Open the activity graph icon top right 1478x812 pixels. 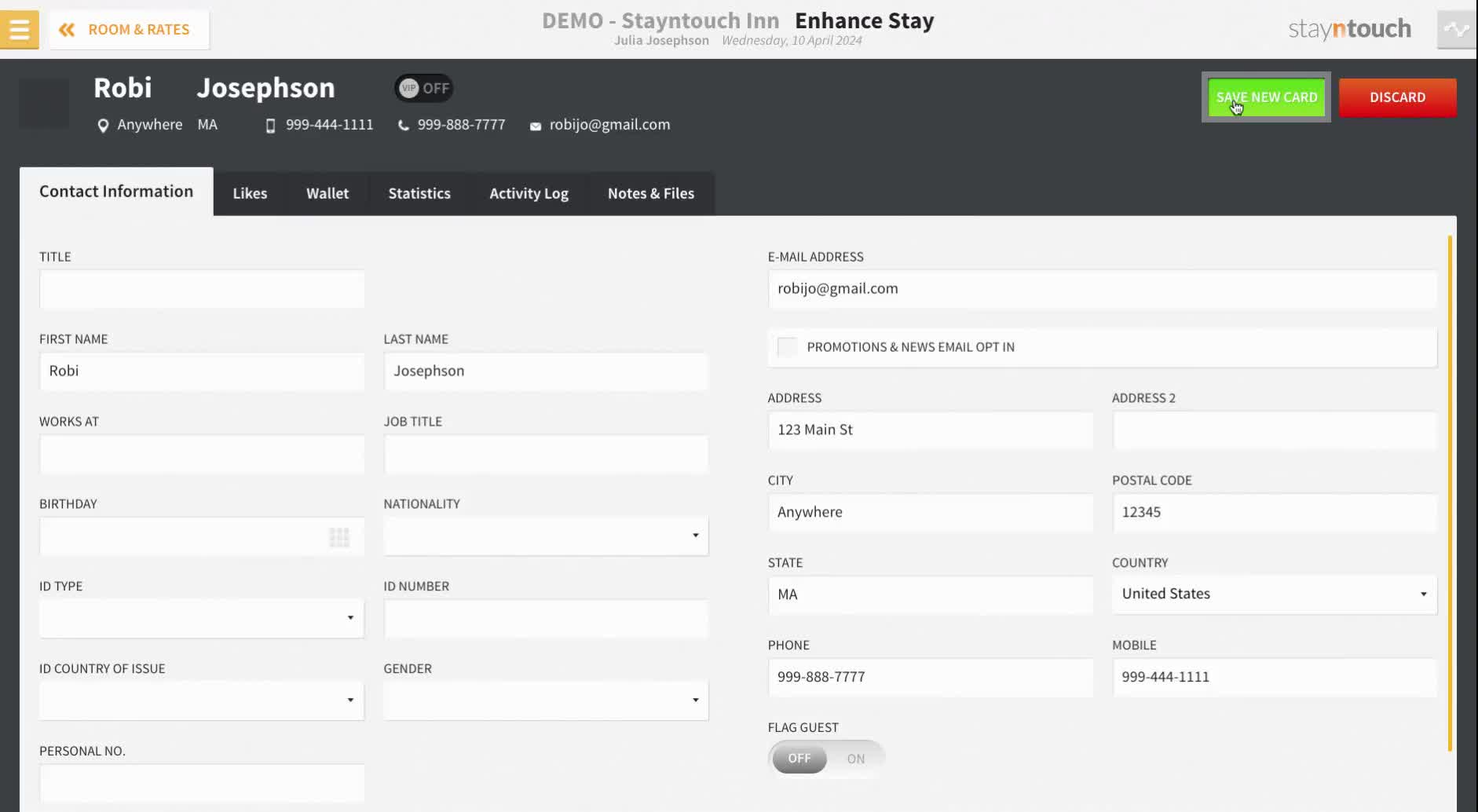(1457, 30)
